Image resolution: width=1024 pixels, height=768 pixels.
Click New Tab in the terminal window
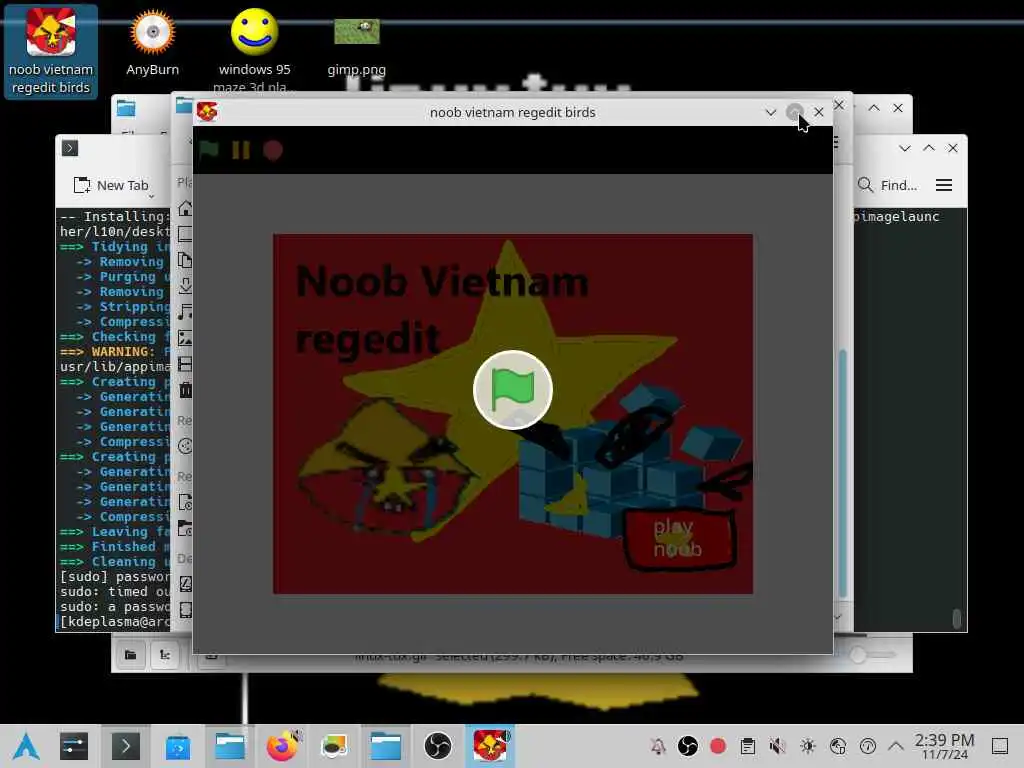tap(111, 185)
